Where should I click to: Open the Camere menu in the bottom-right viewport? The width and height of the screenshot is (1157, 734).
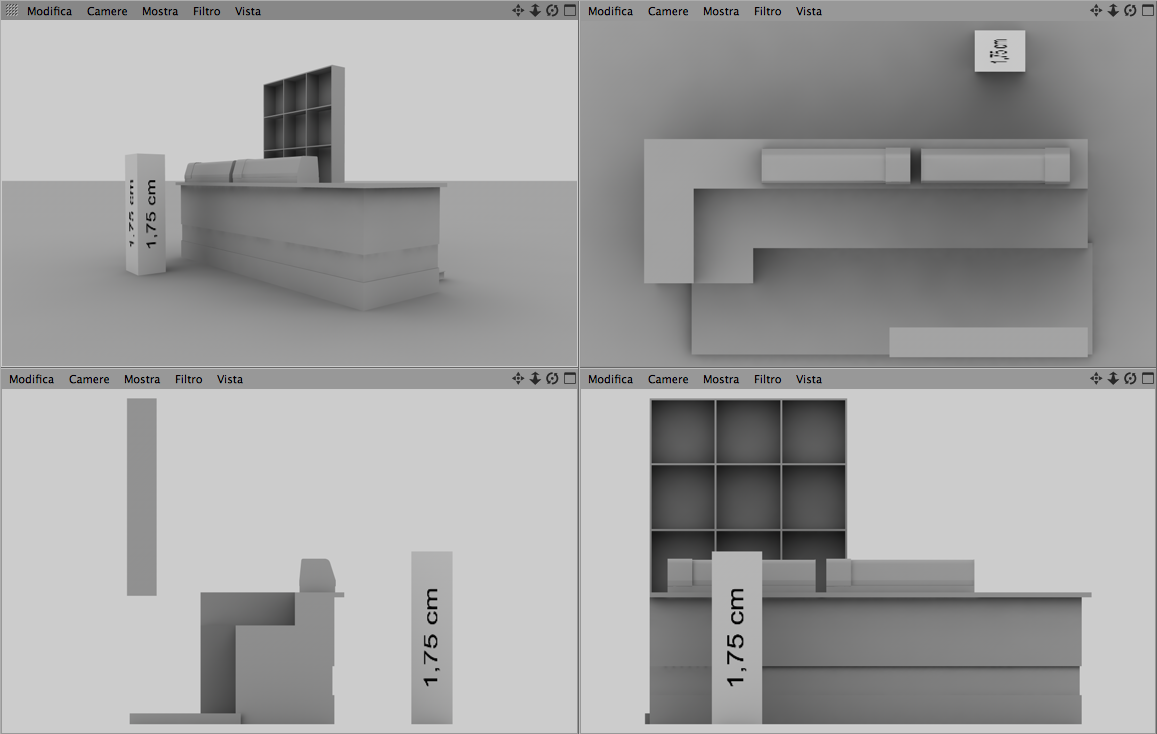pyautogui.click(x=668, y=379)
